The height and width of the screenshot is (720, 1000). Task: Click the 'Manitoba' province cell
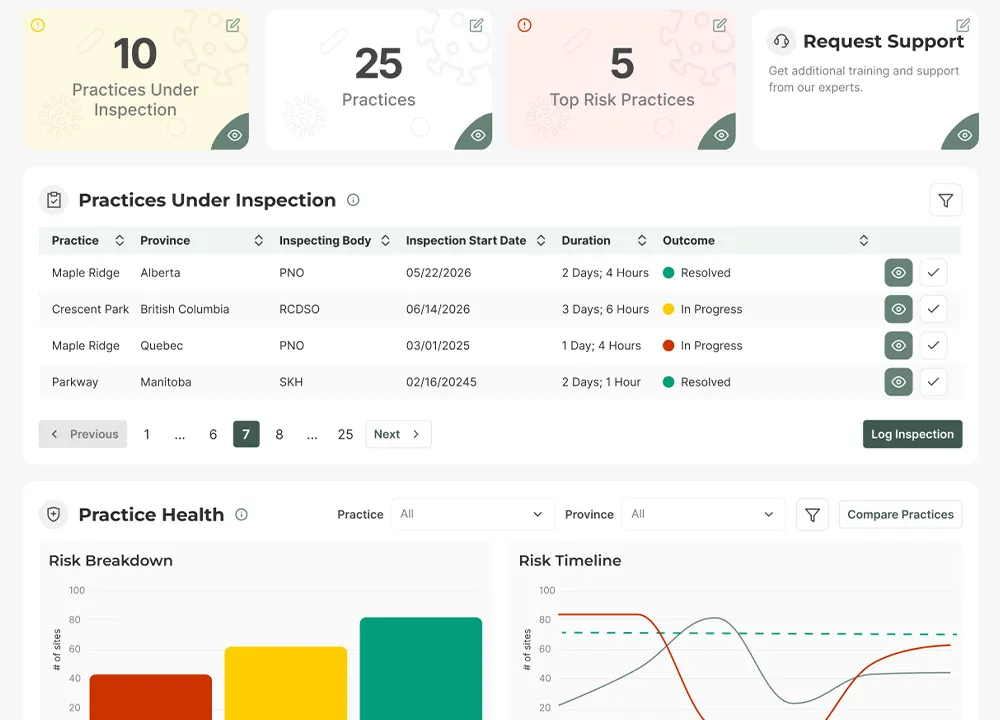click(x=166, y=382)
